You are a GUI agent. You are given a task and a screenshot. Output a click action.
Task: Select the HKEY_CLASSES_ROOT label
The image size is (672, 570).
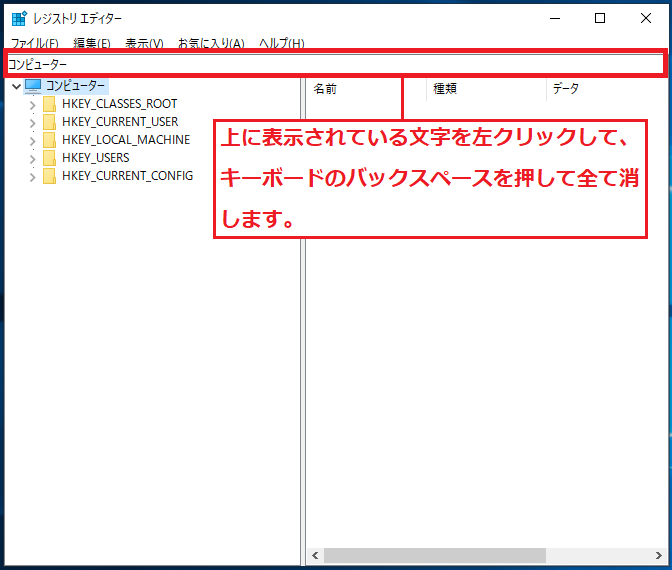click(120, 104)
